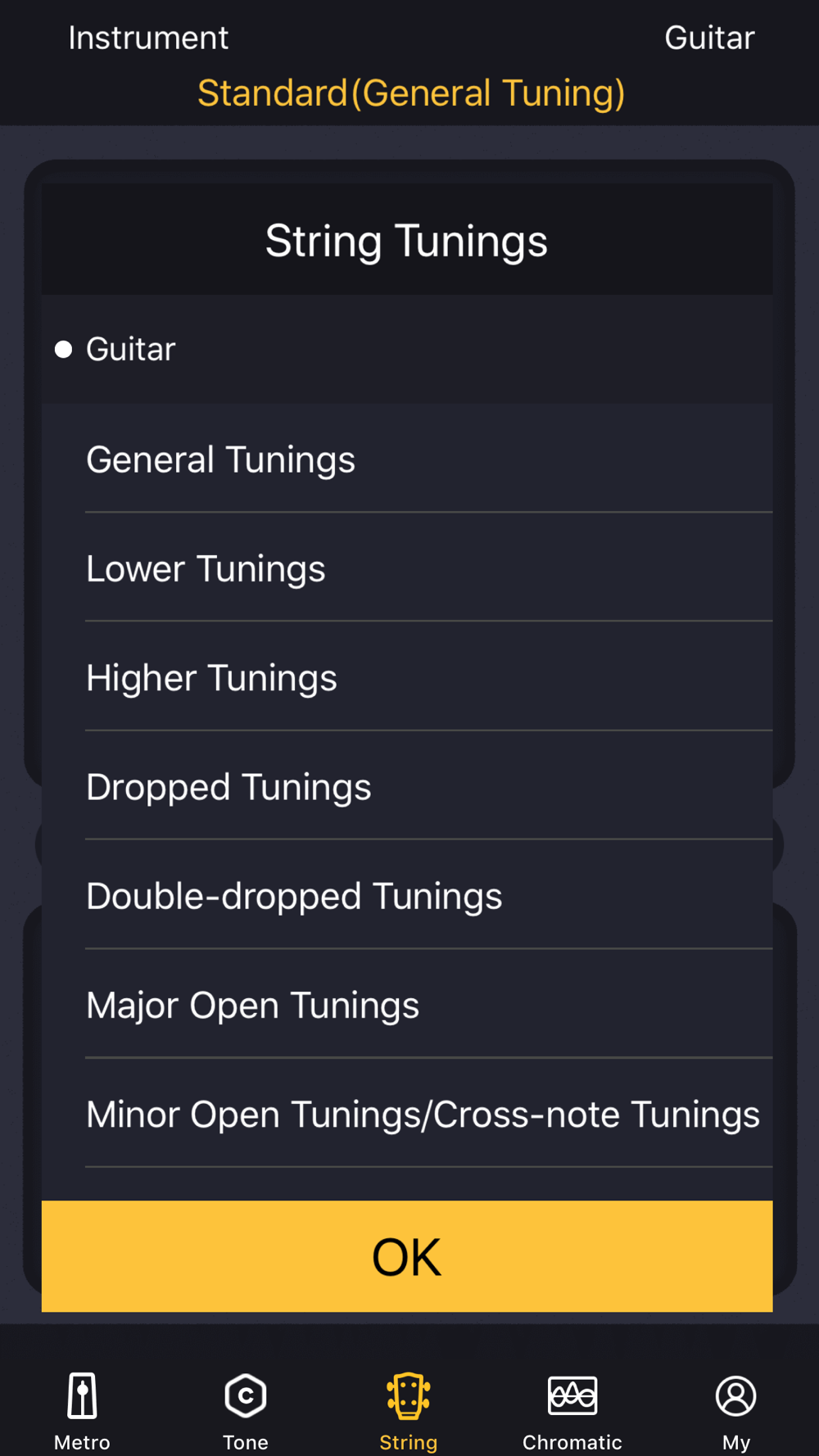
Task: Open the Chromatic tuner waveform icon
Action: [572, 1395]
